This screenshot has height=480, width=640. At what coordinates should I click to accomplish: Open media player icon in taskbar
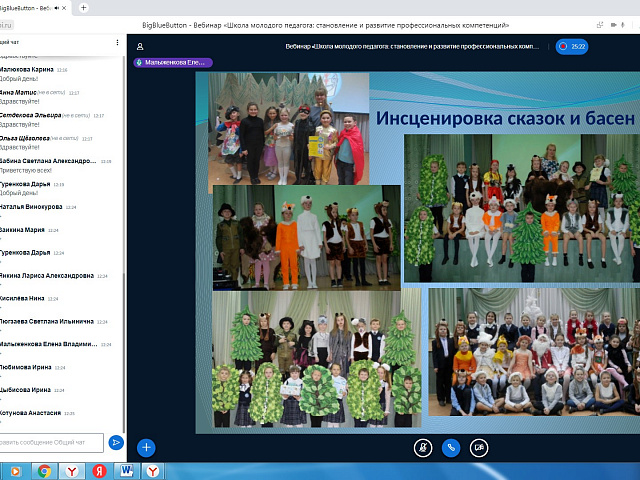pos(15,471)
